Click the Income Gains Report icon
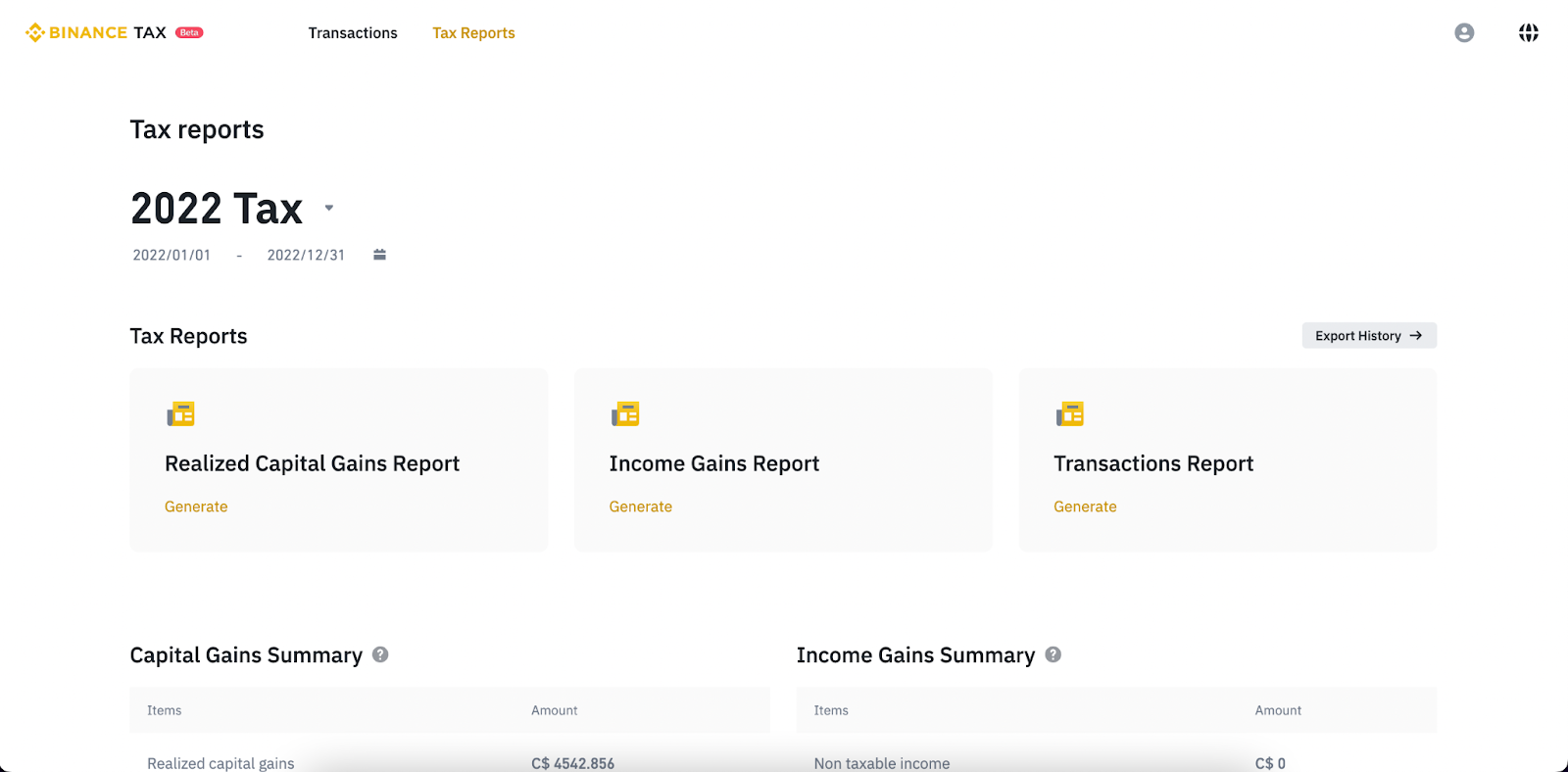This screenshot has width=1568, height=772. click(625, 414)
